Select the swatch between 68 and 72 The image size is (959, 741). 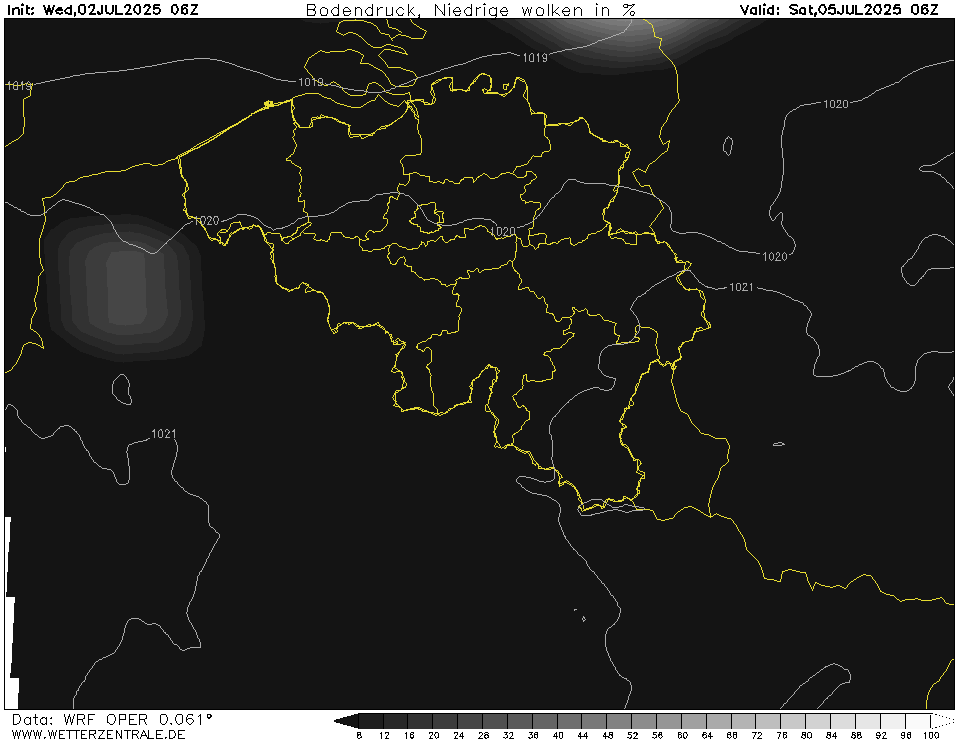point(744,721)
